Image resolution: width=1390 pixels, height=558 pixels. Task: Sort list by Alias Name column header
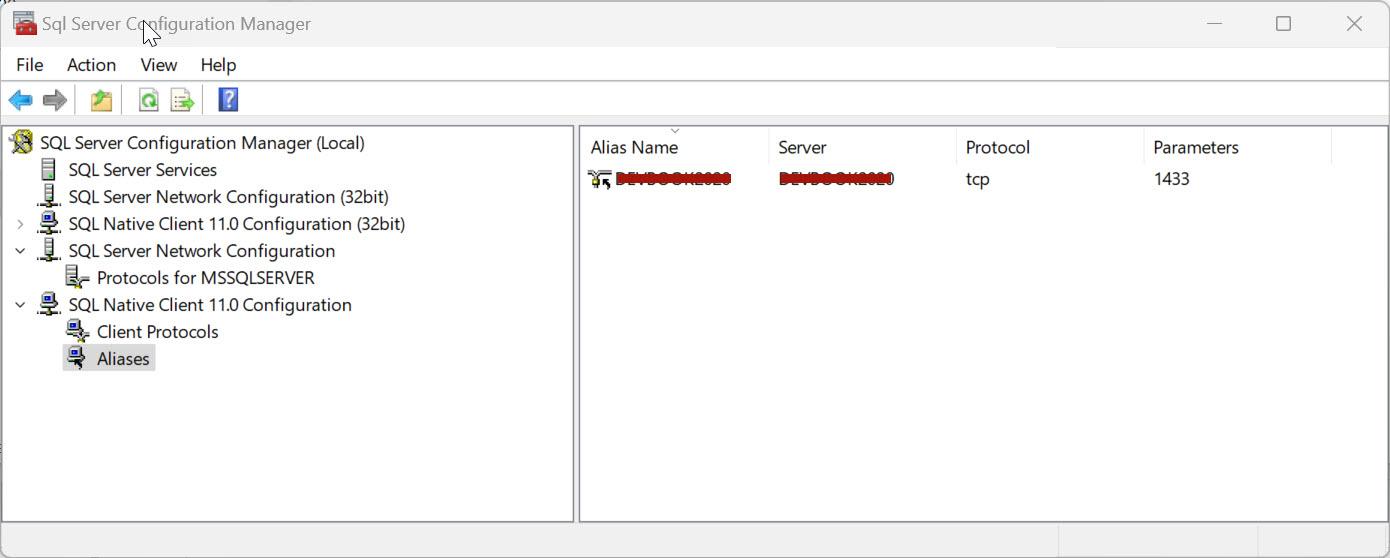(x=634, y=148)
